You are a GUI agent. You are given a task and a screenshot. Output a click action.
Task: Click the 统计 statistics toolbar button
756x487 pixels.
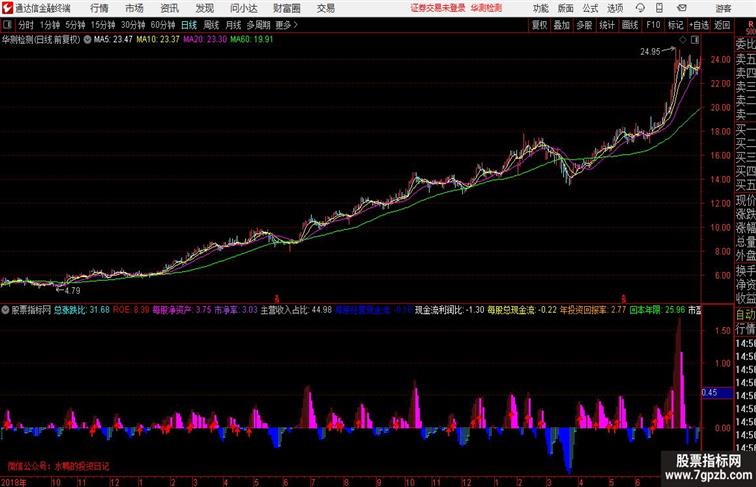[x=607, y=25]
